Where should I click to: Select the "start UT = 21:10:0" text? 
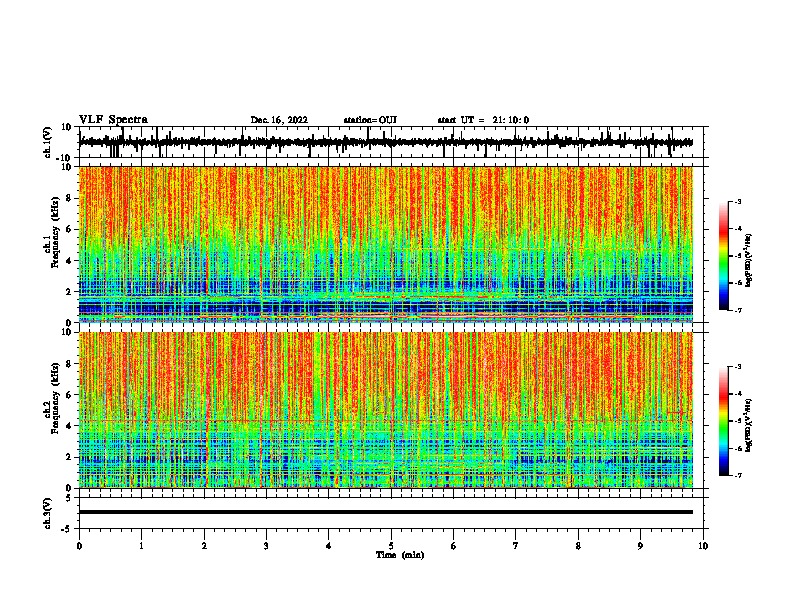point(483,120)
